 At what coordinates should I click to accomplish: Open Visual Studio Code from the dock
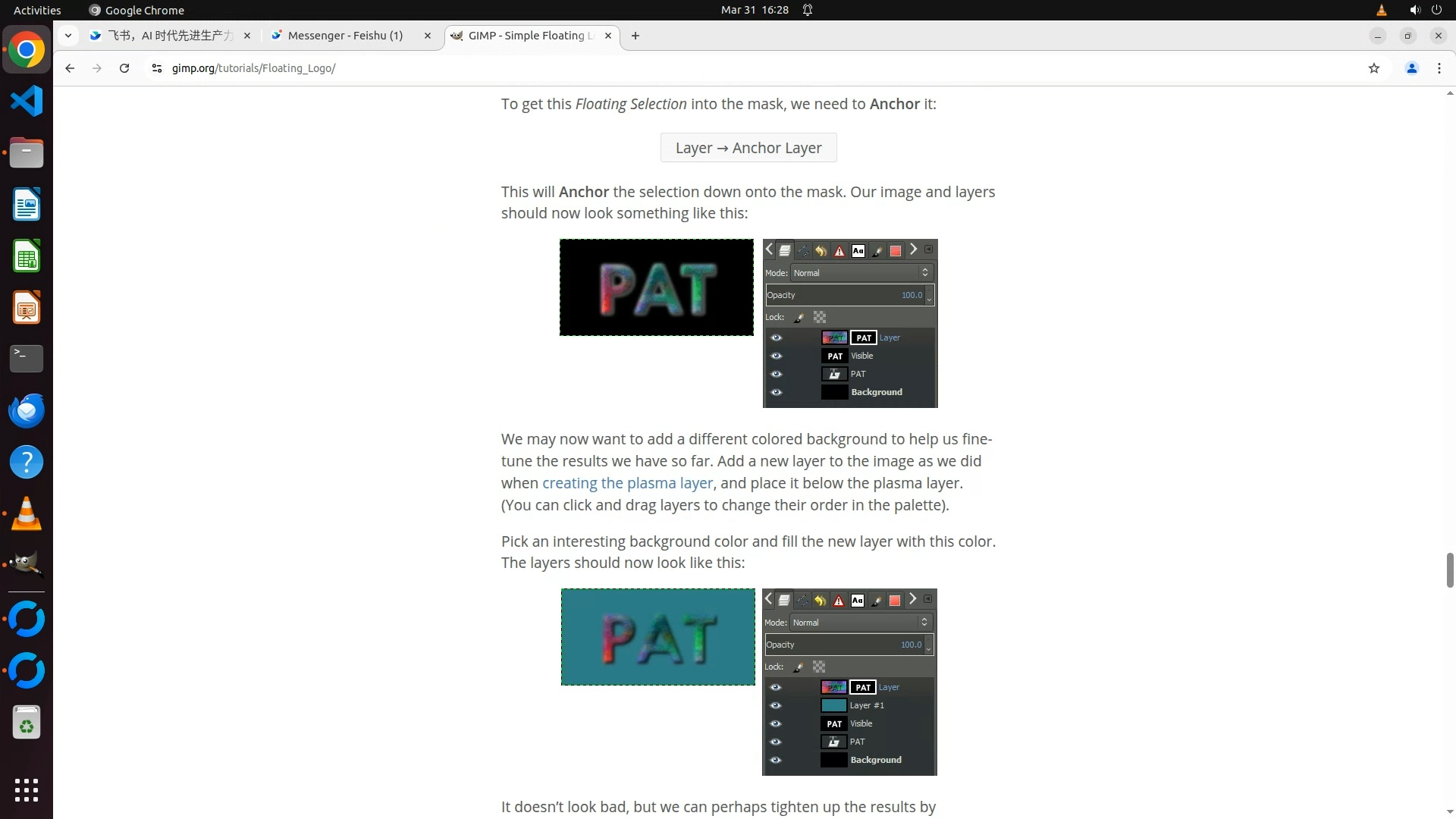(x=27, y=101)
